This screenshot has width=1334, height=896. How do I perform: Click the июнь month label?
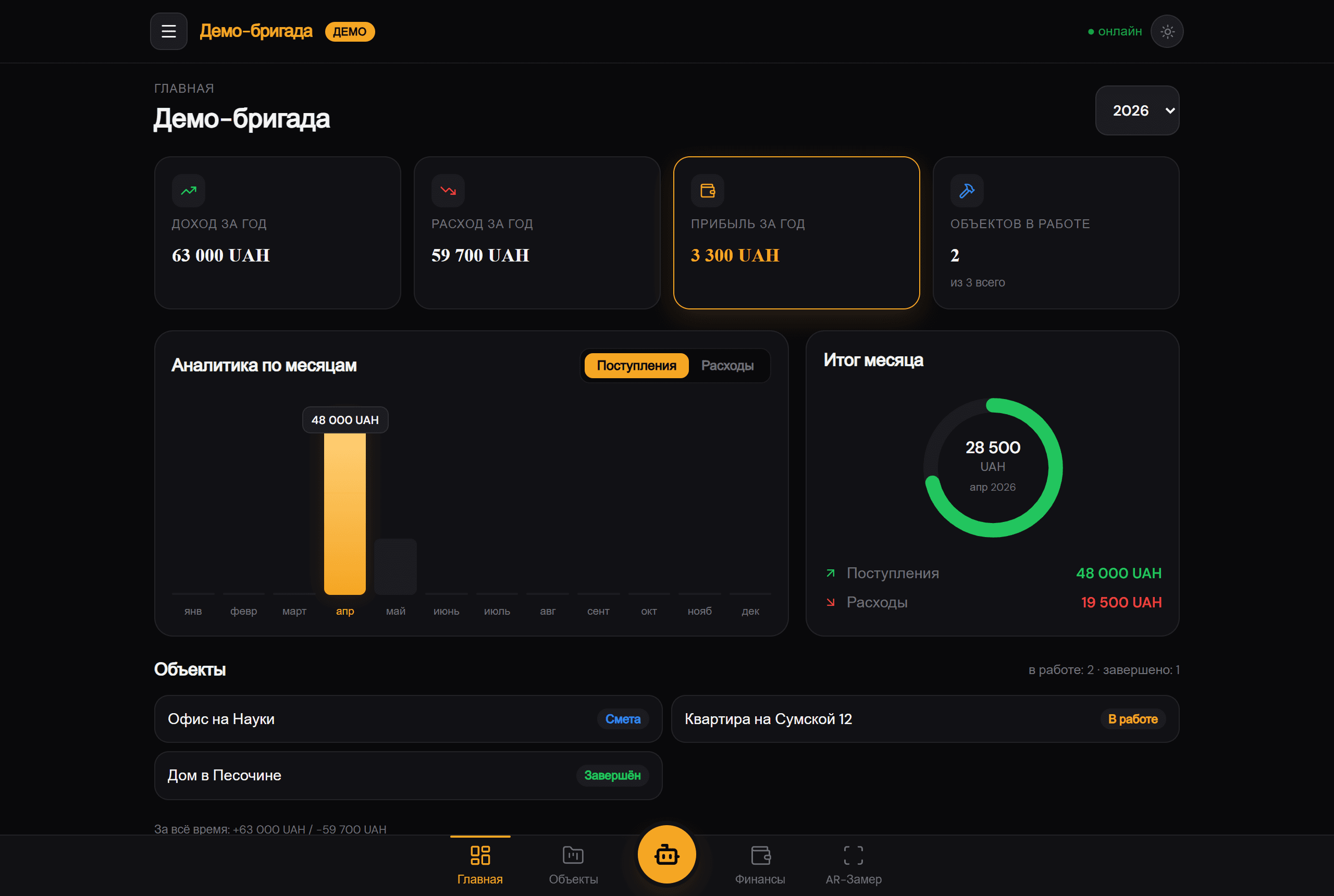pos(447,612)
